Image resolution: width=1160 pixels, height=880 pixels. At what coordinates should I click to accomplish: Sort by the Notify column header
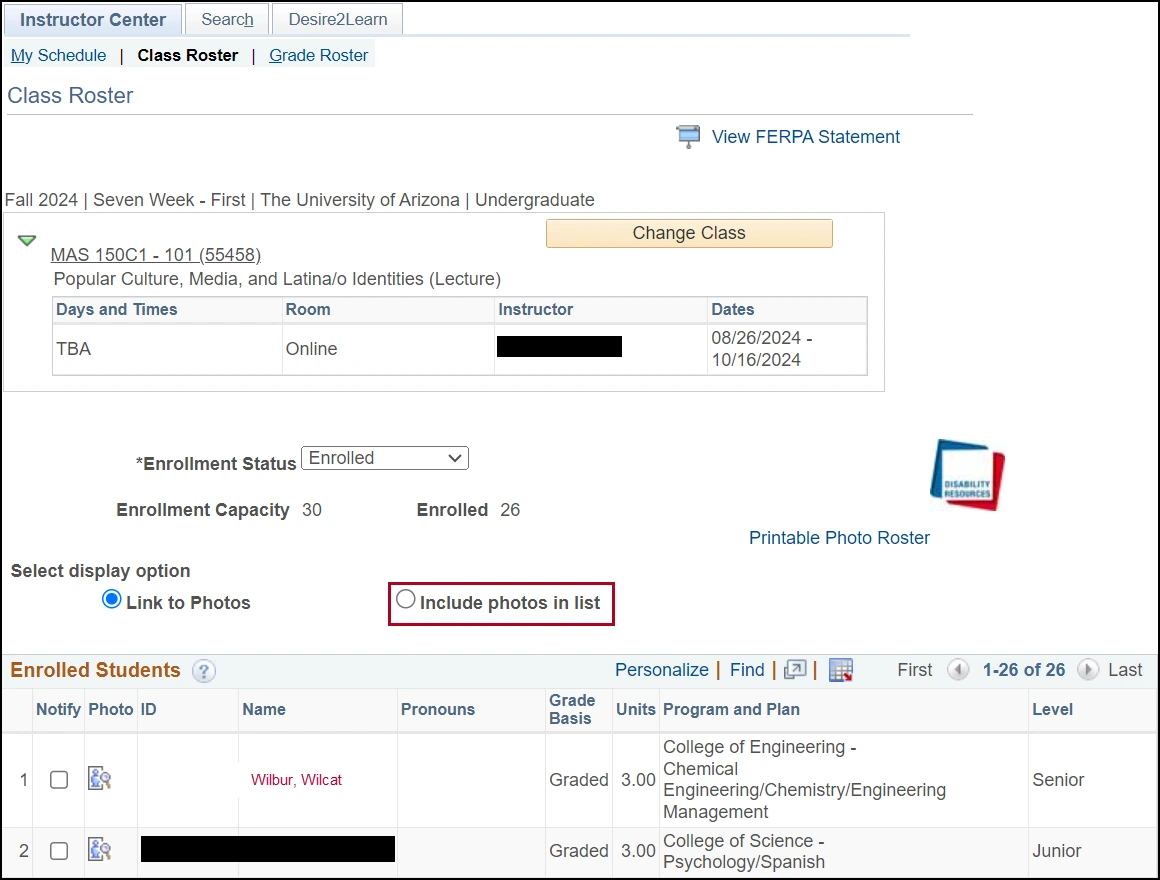pyautogui.click(x=58, y=709)
